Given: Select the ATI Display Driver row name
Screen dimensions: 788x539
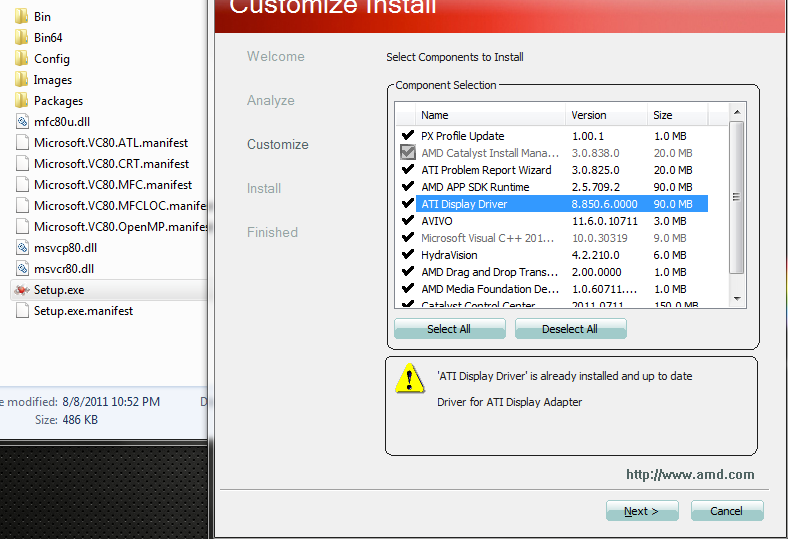Looking at the screenshot, I should coord(464,204).
